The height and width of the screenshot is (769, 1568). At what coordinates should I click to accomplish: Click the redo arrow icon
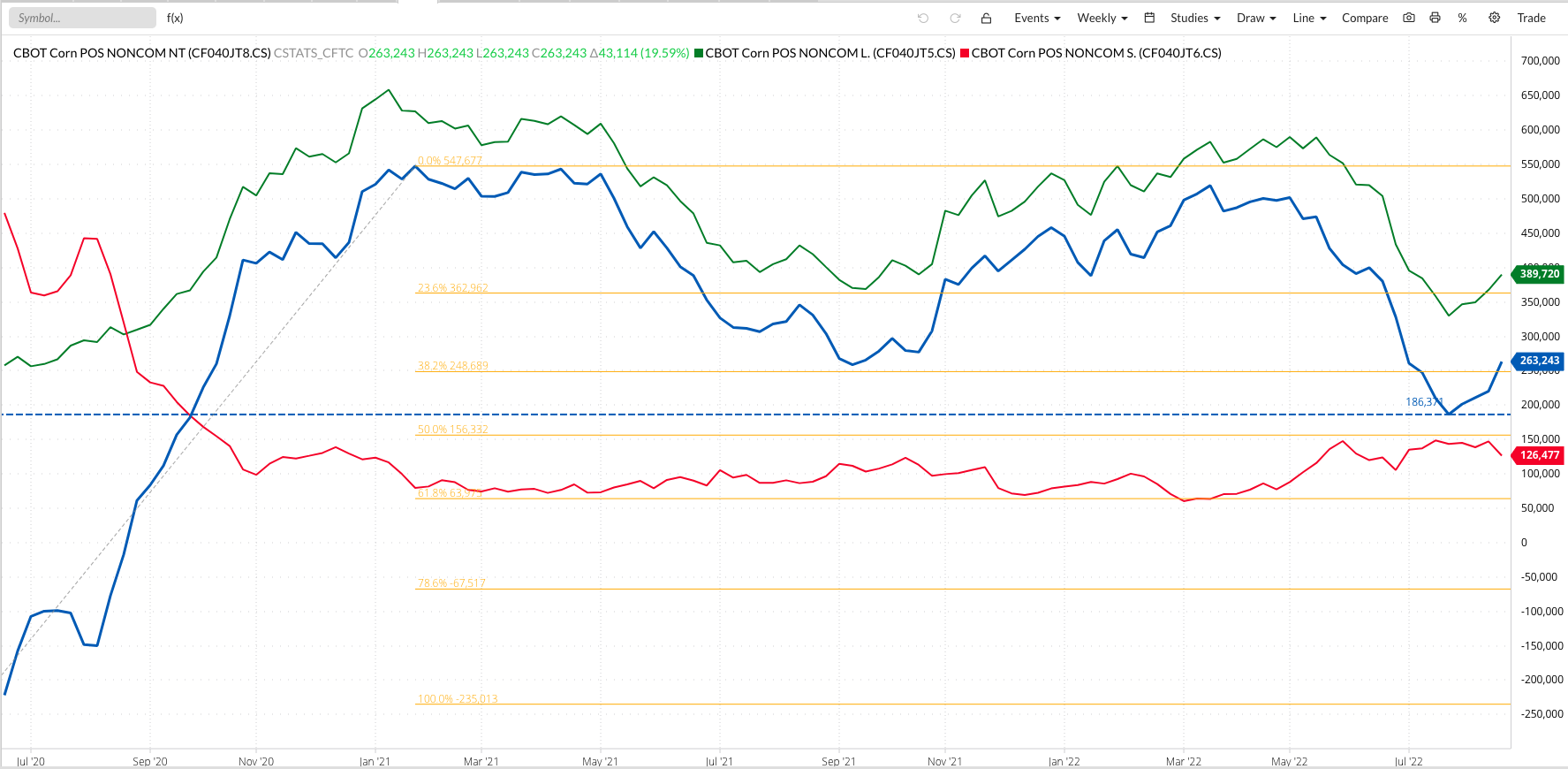955,18
